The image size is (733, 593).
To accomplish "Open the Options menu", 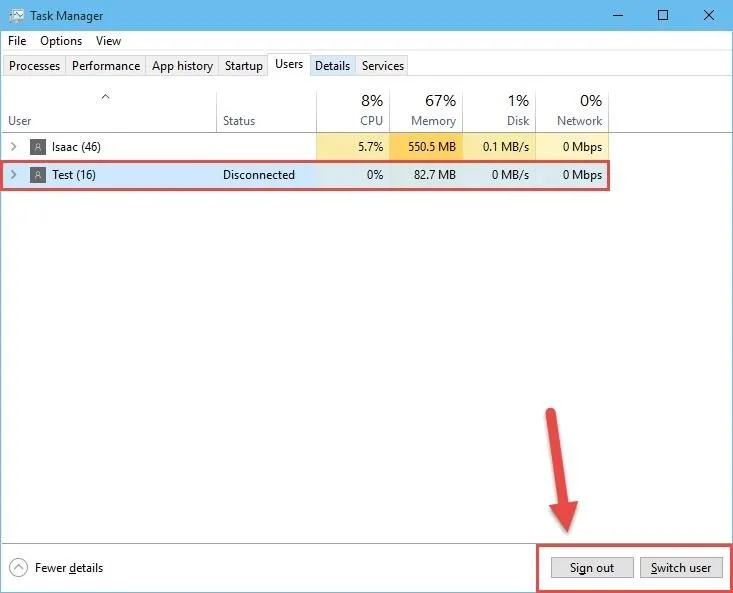I will point(61,41).
